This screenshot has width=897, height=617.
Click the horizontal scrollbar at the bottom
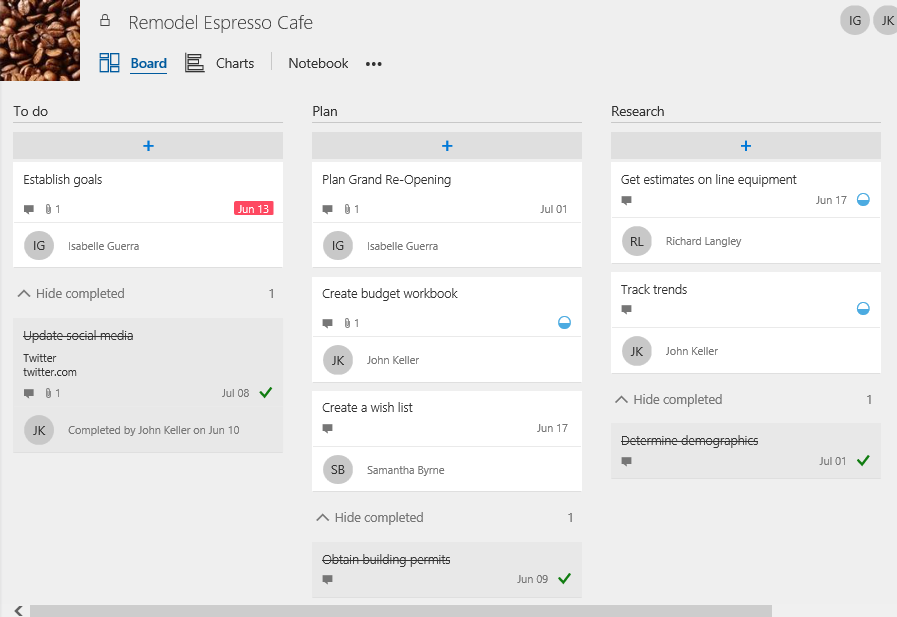(x=400, y=608)
